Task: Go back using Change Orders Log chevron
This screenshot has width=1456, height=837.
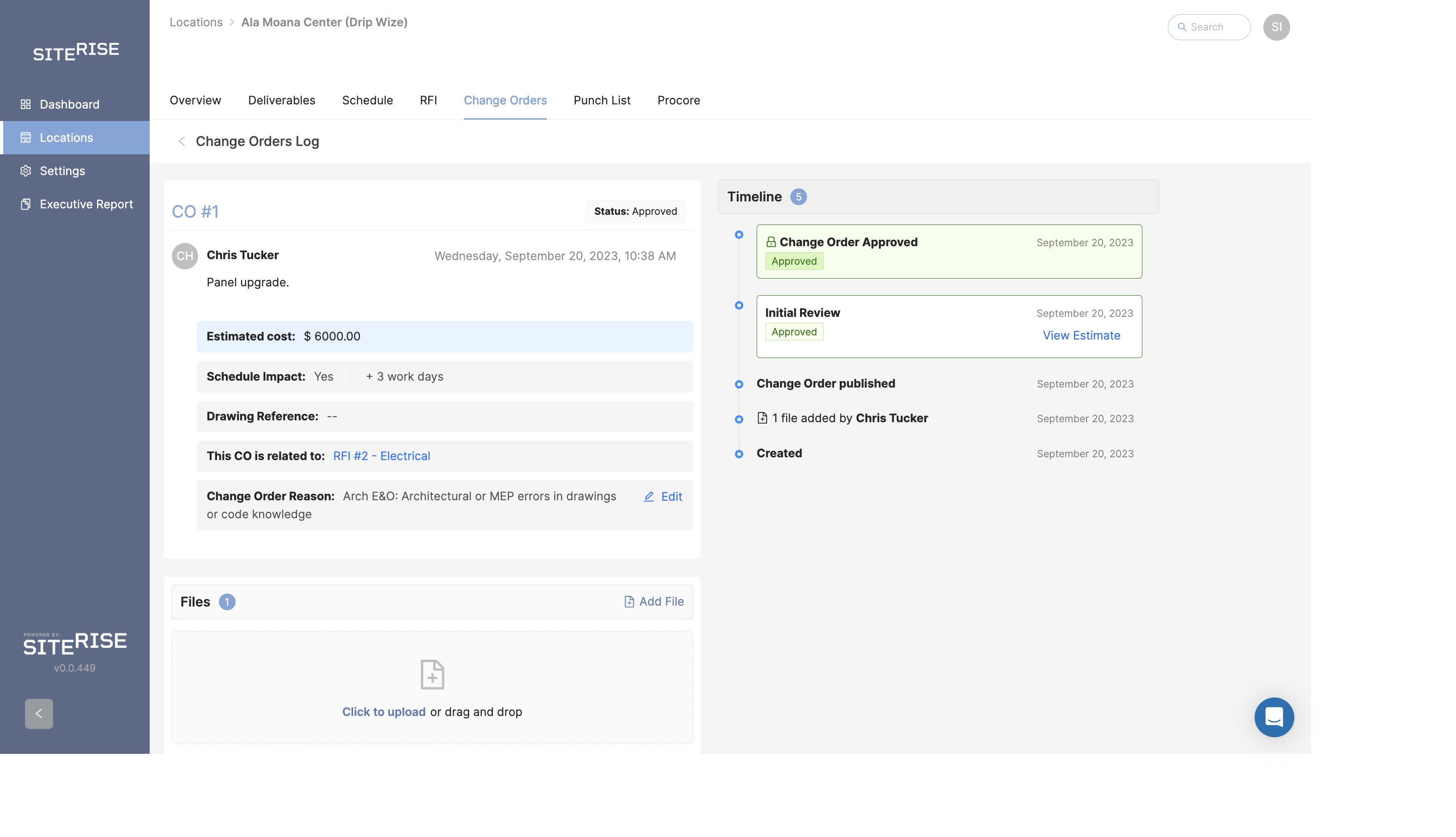Action: click(182, 141)
